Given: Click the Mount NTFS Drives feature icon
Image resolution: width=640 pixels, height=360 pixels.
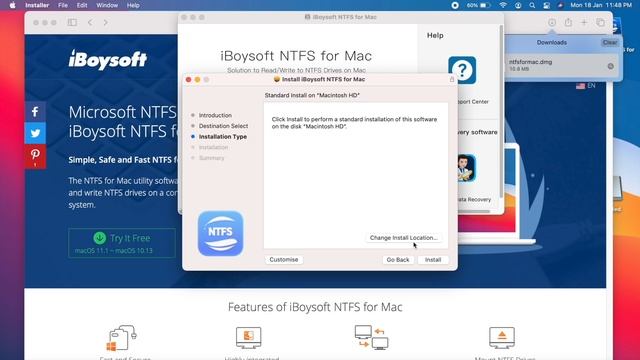Looking at the screenshot, I should point(502,338).
